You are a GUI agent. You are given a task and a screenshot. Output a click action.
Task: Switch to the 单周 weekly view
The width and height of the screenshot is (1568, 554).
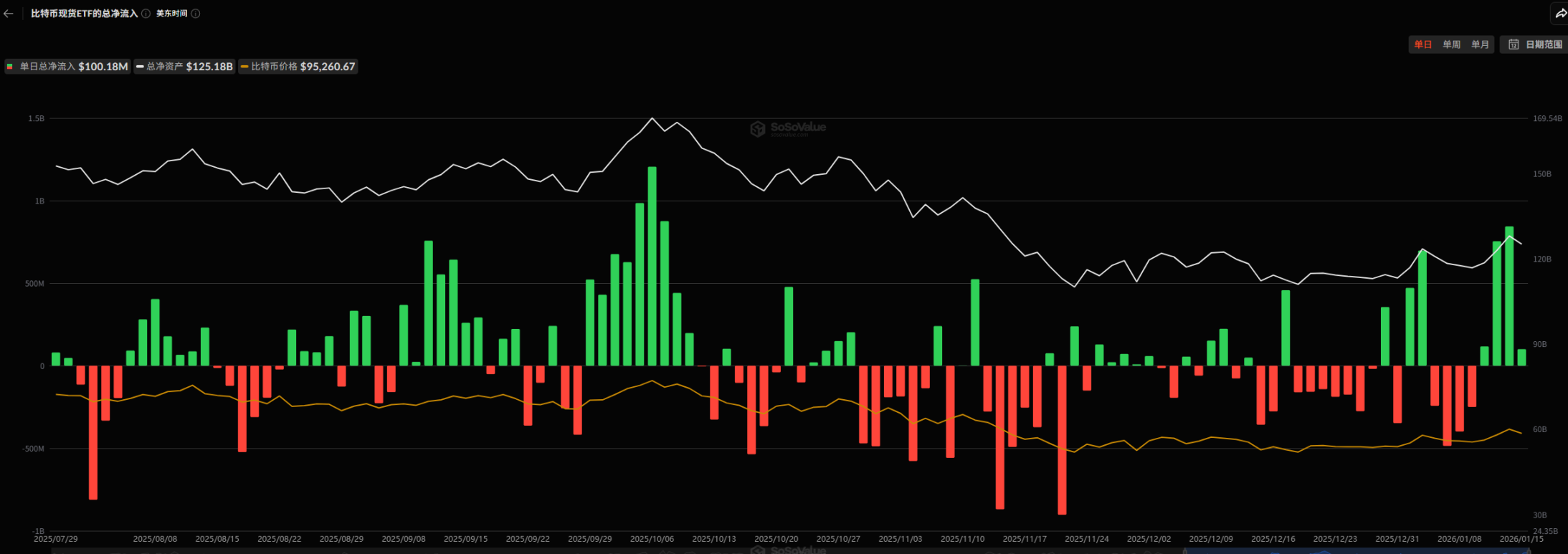(1451, 44)
